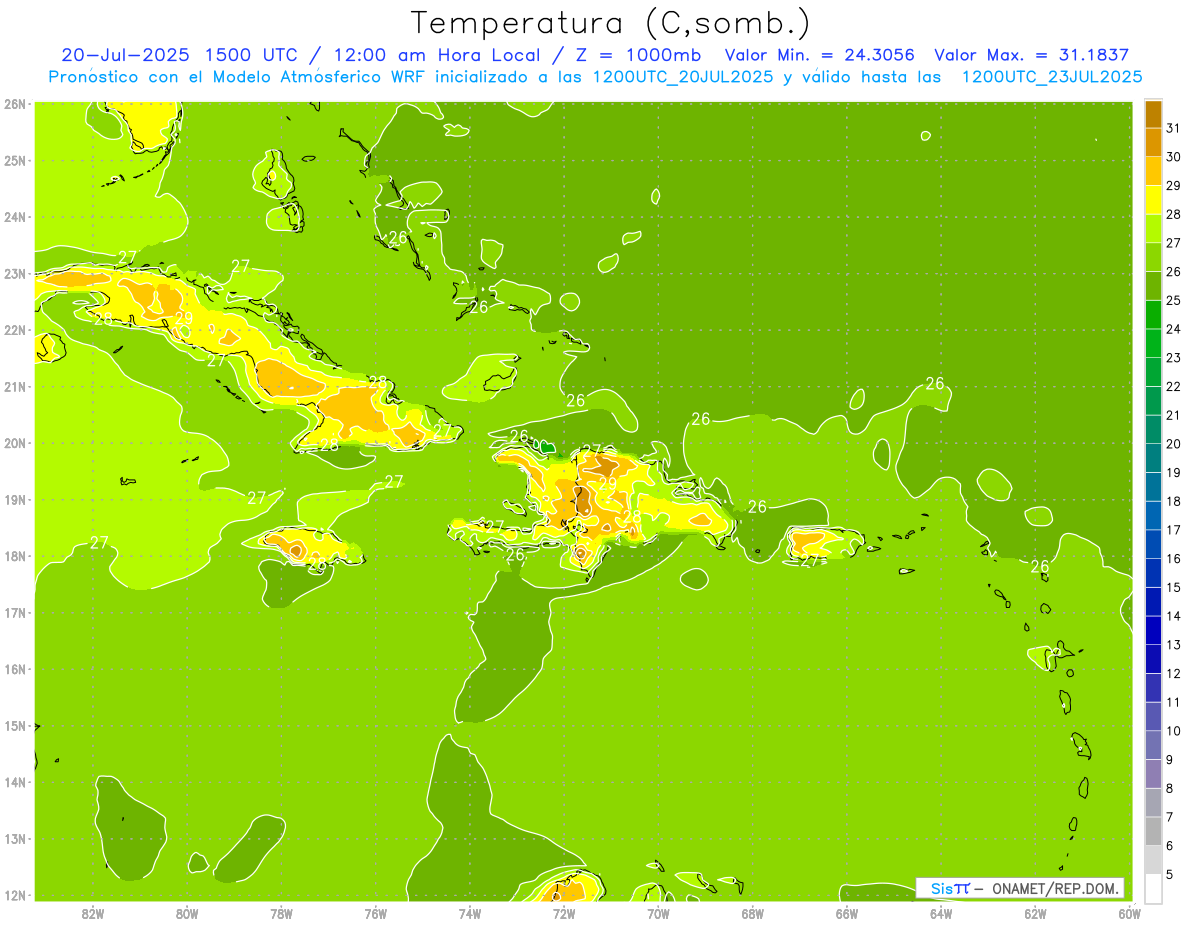Select legend color band between 6 and 7
The image size is (1200, 927).
pyautogui.click(x=1153, y=831)
